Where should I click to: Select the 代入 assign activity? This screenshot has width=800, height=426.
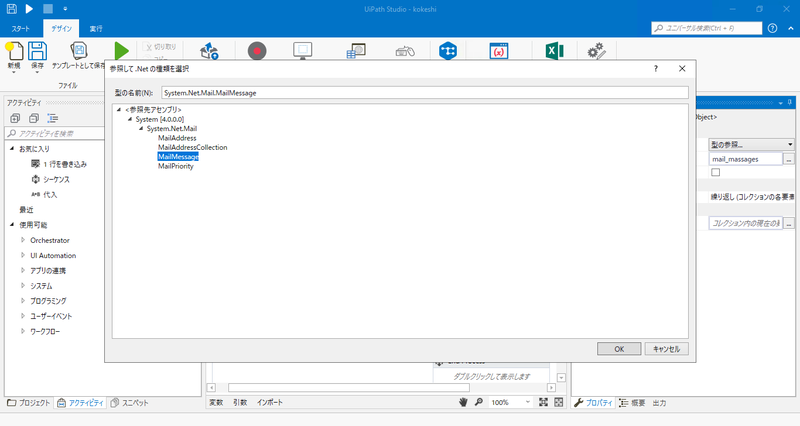tap(44, 194)
